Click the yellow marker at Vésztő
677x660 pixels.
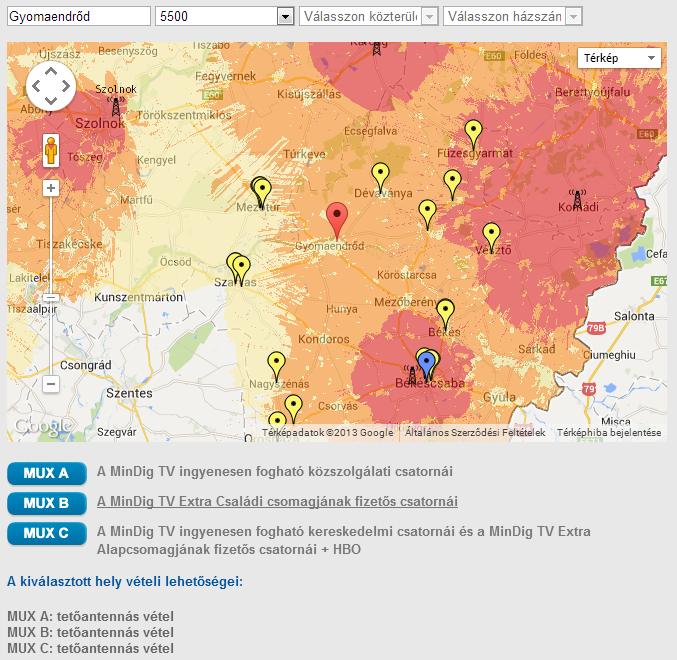point(491,237)
